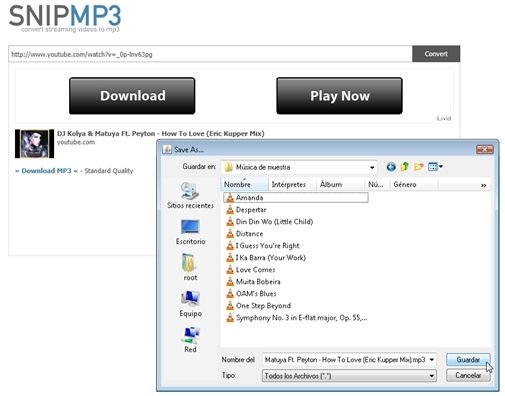Select VLC icon of Muita Bobeira file
Image resolution: width=505 pixels, height=396 pixels.
coord(230,282)
